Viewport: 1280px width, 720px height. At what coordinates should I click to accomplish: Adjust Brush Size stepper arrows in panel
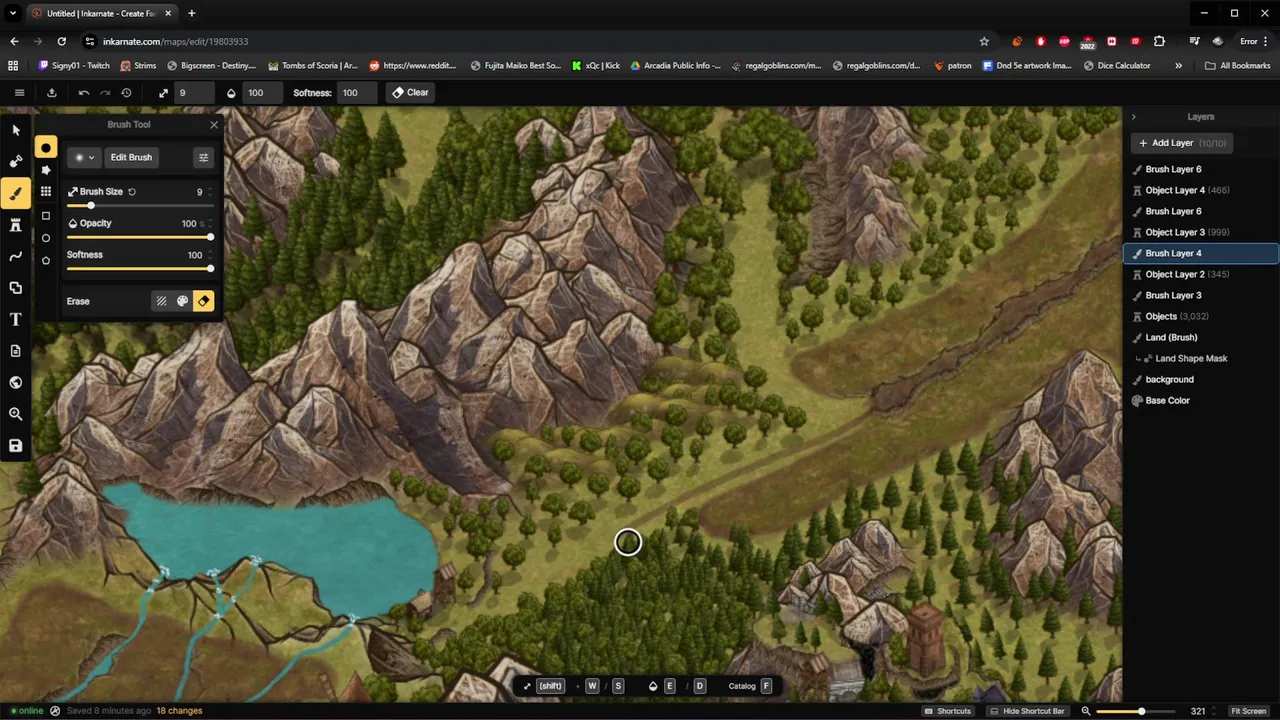(x=210, y=191)
